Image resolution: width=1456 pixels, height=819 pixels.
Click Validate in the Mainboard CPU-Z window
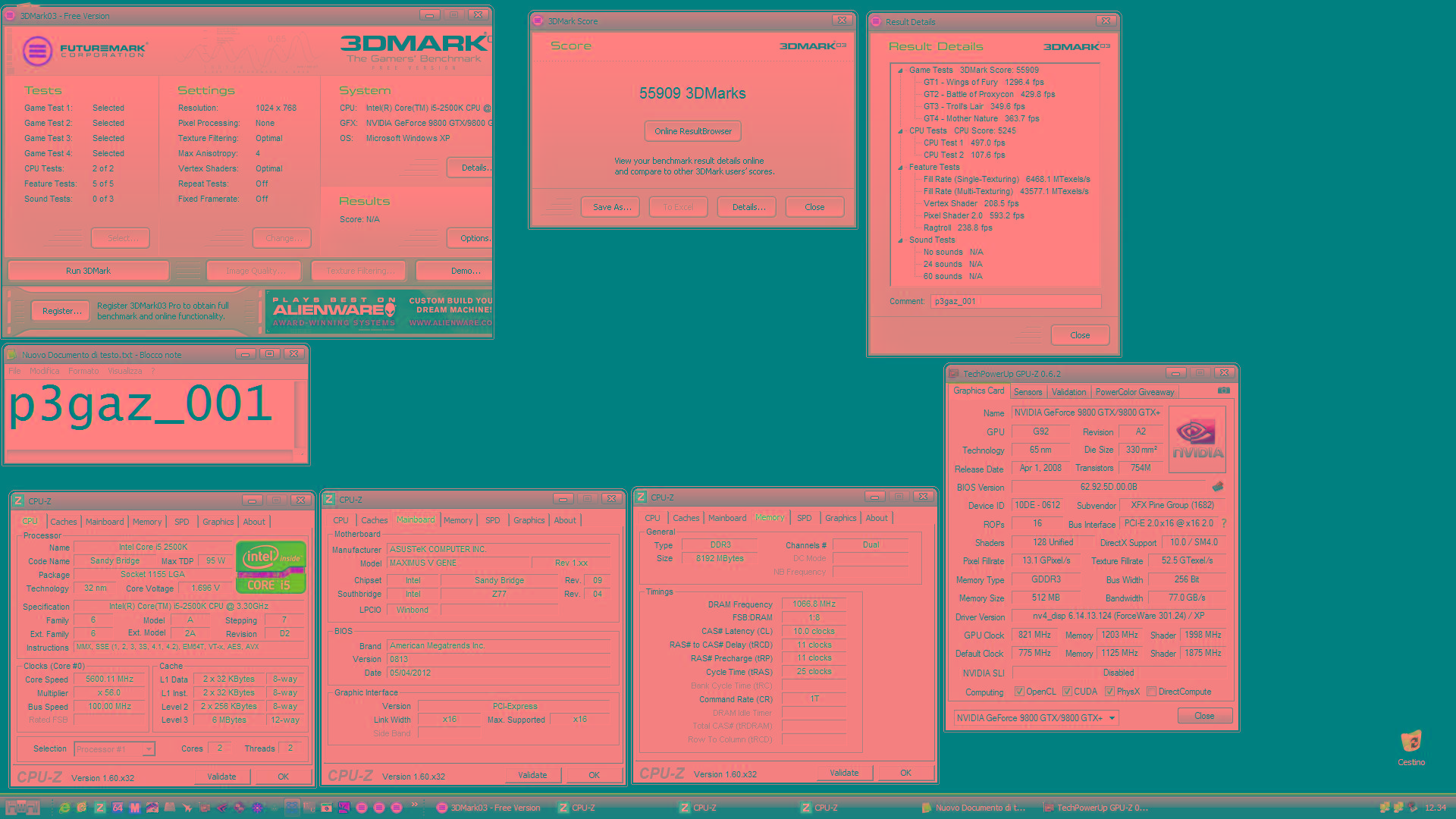532,775
